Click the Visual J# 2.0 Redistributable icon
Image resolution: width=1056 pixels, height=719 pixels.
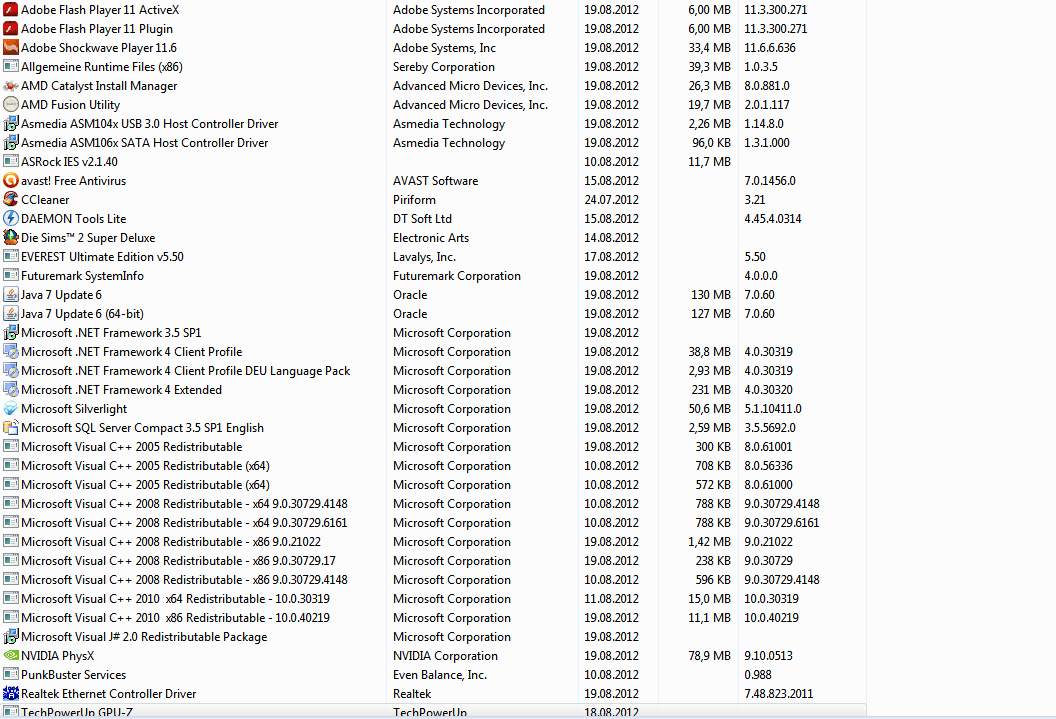10,636
